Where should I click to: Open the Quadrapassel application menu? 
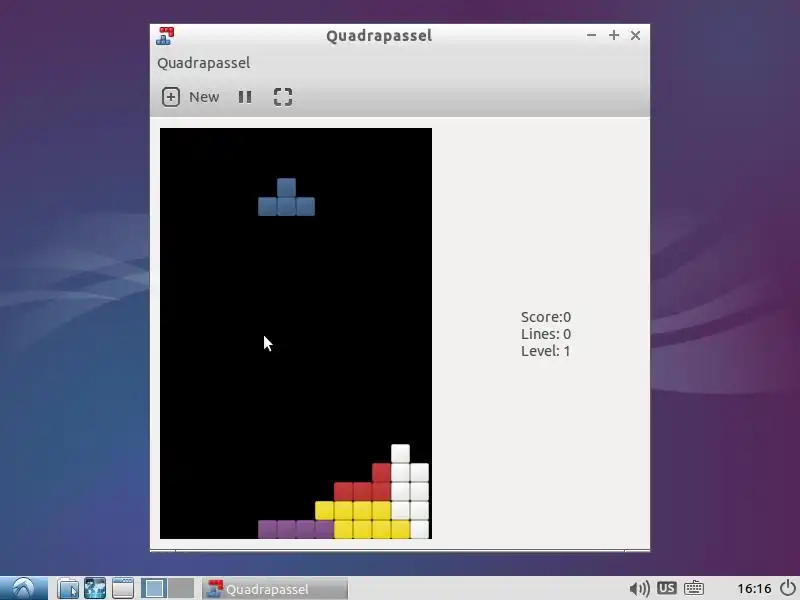click(x=204, y=63)
